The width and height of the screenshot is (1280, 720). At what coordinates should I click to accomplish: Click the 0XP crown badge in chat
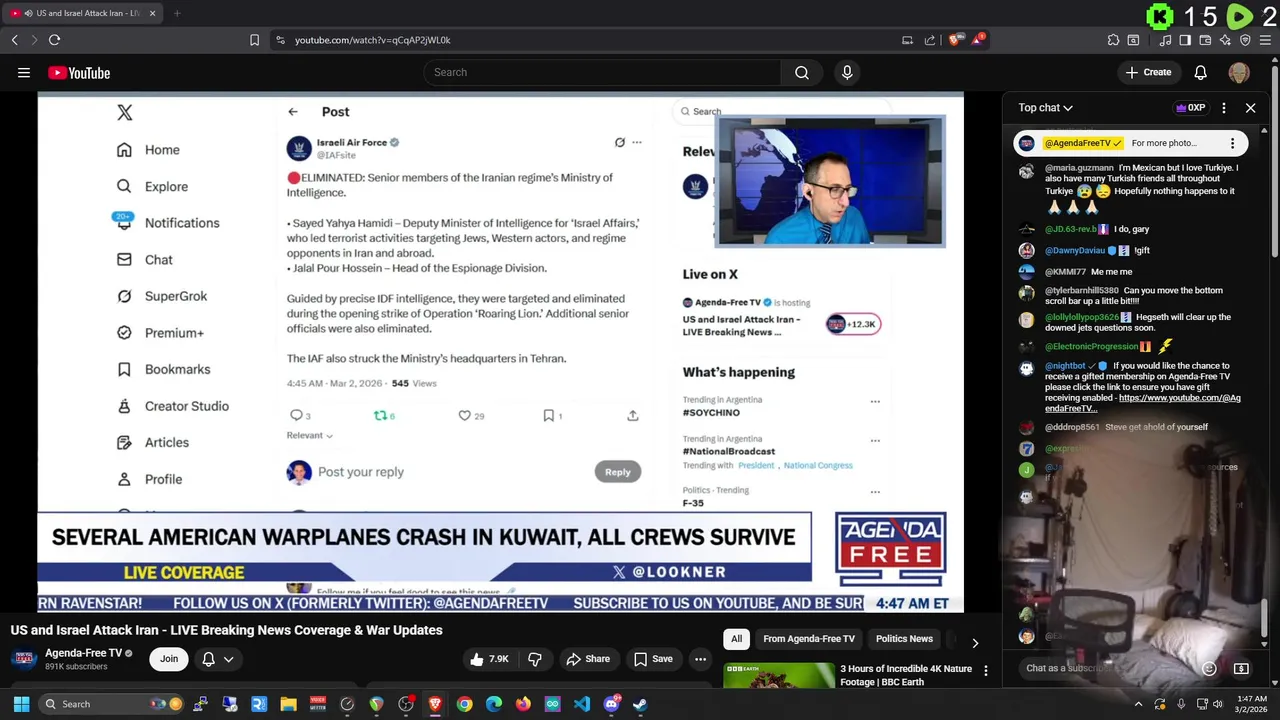tap(1190, 108)
